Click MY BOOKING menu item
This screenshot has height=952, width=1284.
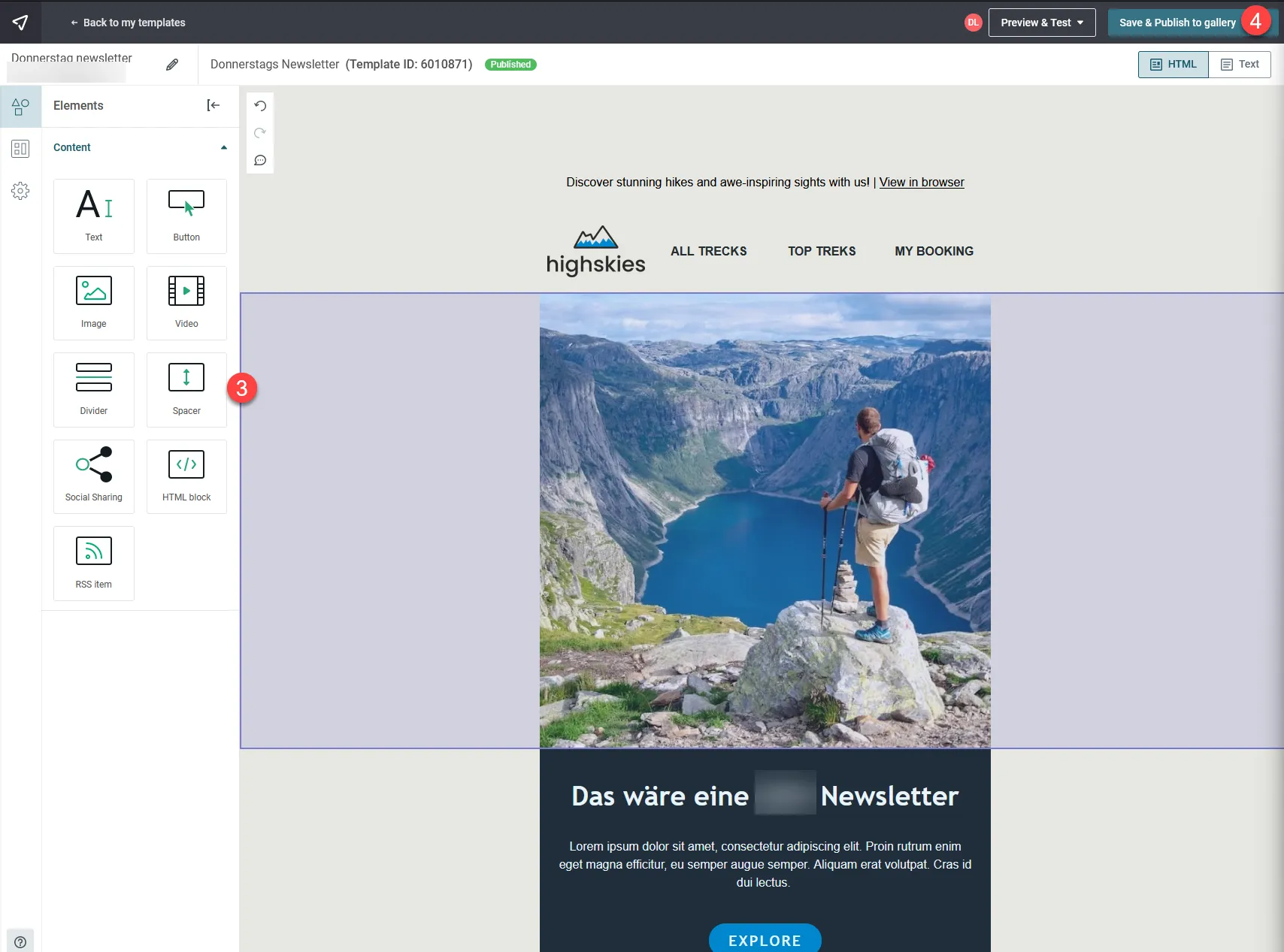tap(934, 251)
